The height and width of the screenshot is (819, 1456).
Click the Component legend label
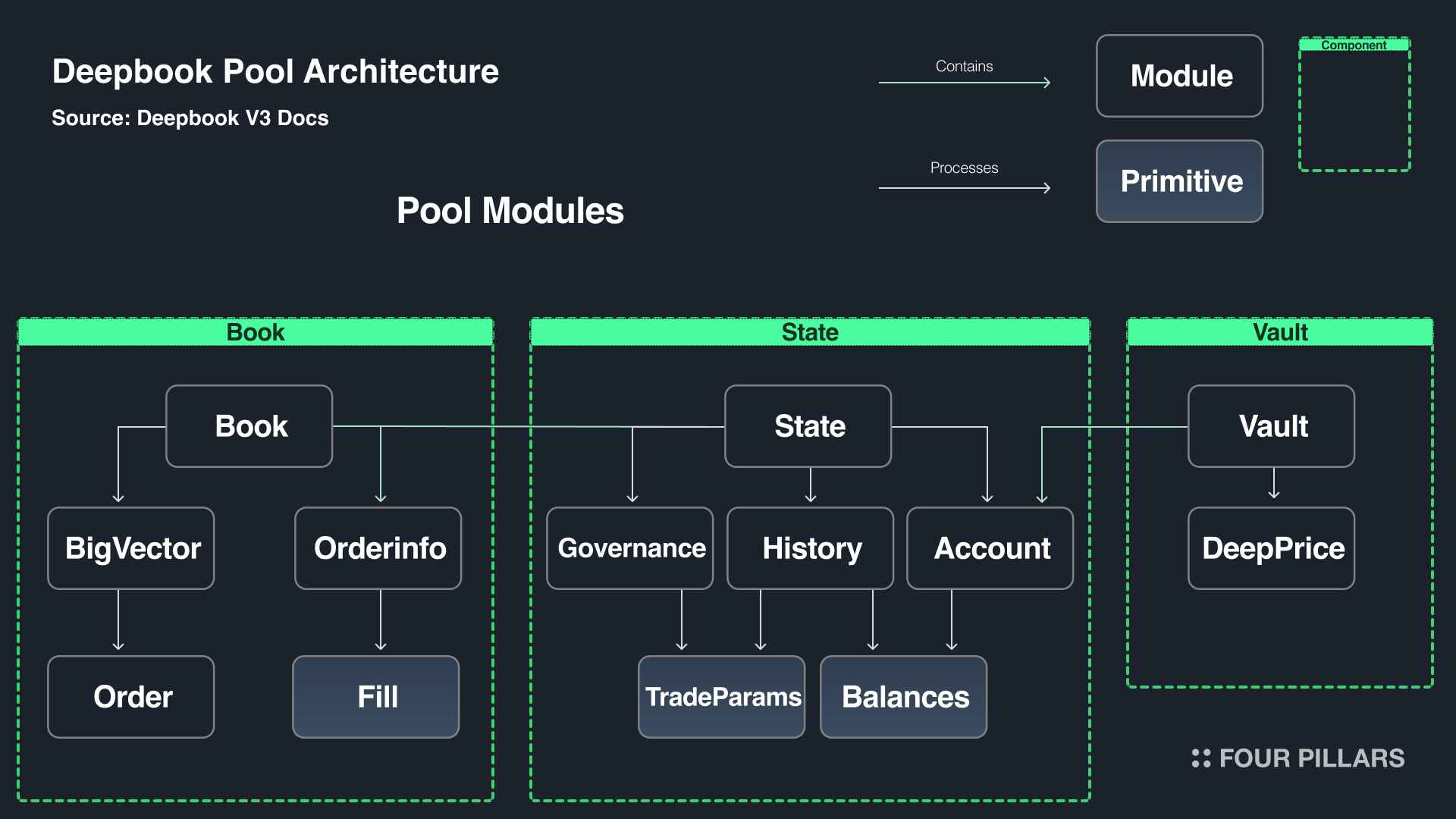[x=1354, y=45]
